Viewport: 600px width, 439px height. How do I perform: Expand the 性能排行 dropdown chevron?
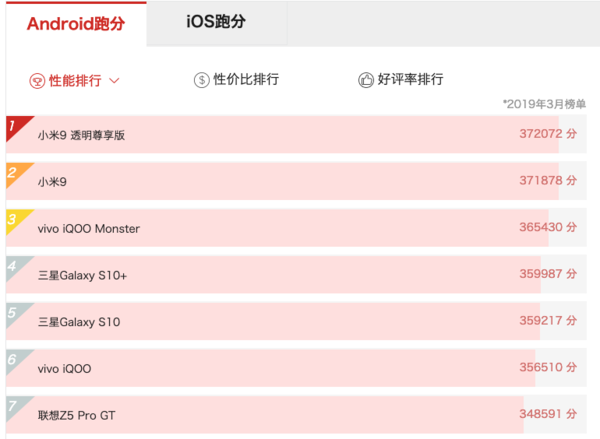coord(114,80)
